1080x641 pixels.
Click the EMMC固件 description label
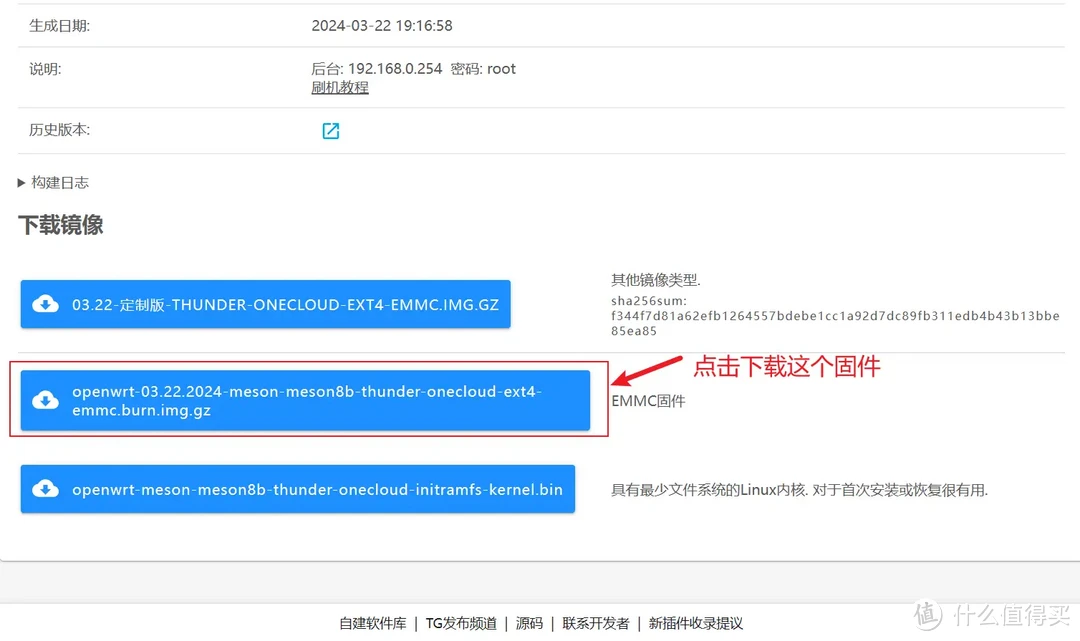648,401
